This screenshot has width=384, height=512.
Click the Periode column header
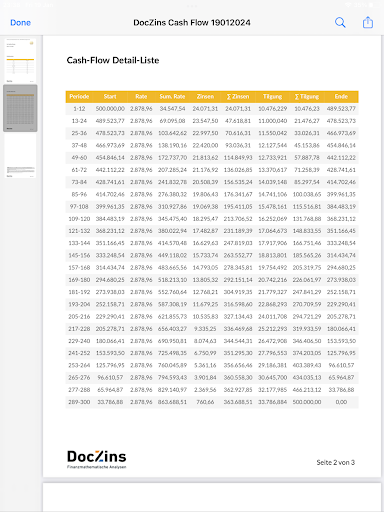pos(79,97)
